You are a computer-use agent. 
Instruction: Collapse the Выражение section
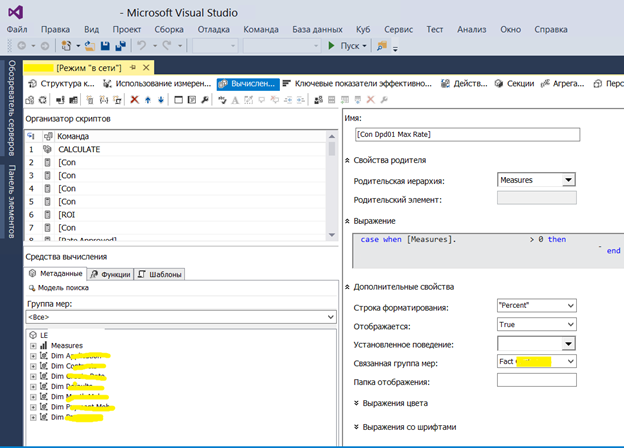347,221
